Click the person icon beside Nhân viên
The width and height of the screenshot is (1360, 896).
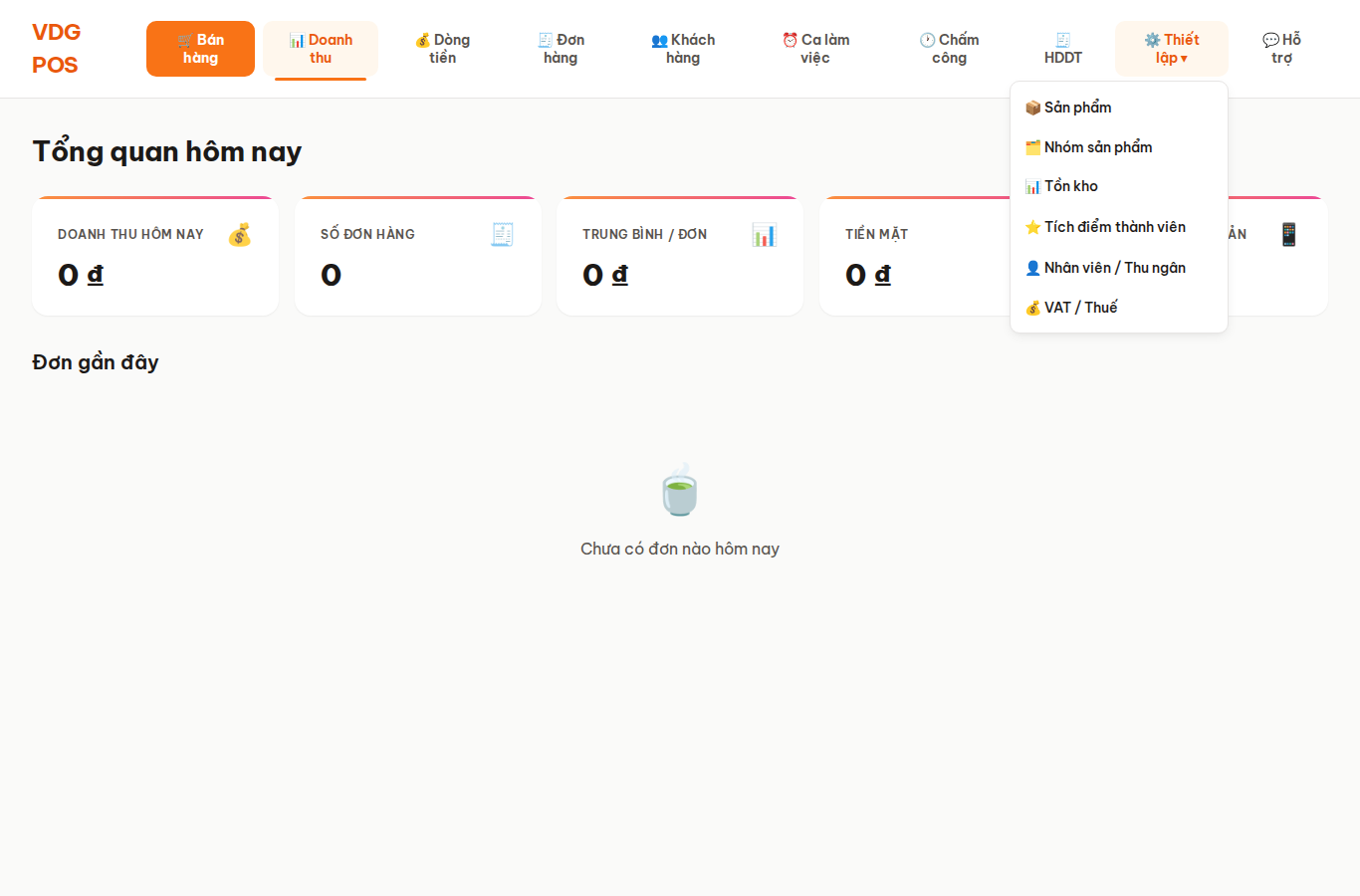1033,268
